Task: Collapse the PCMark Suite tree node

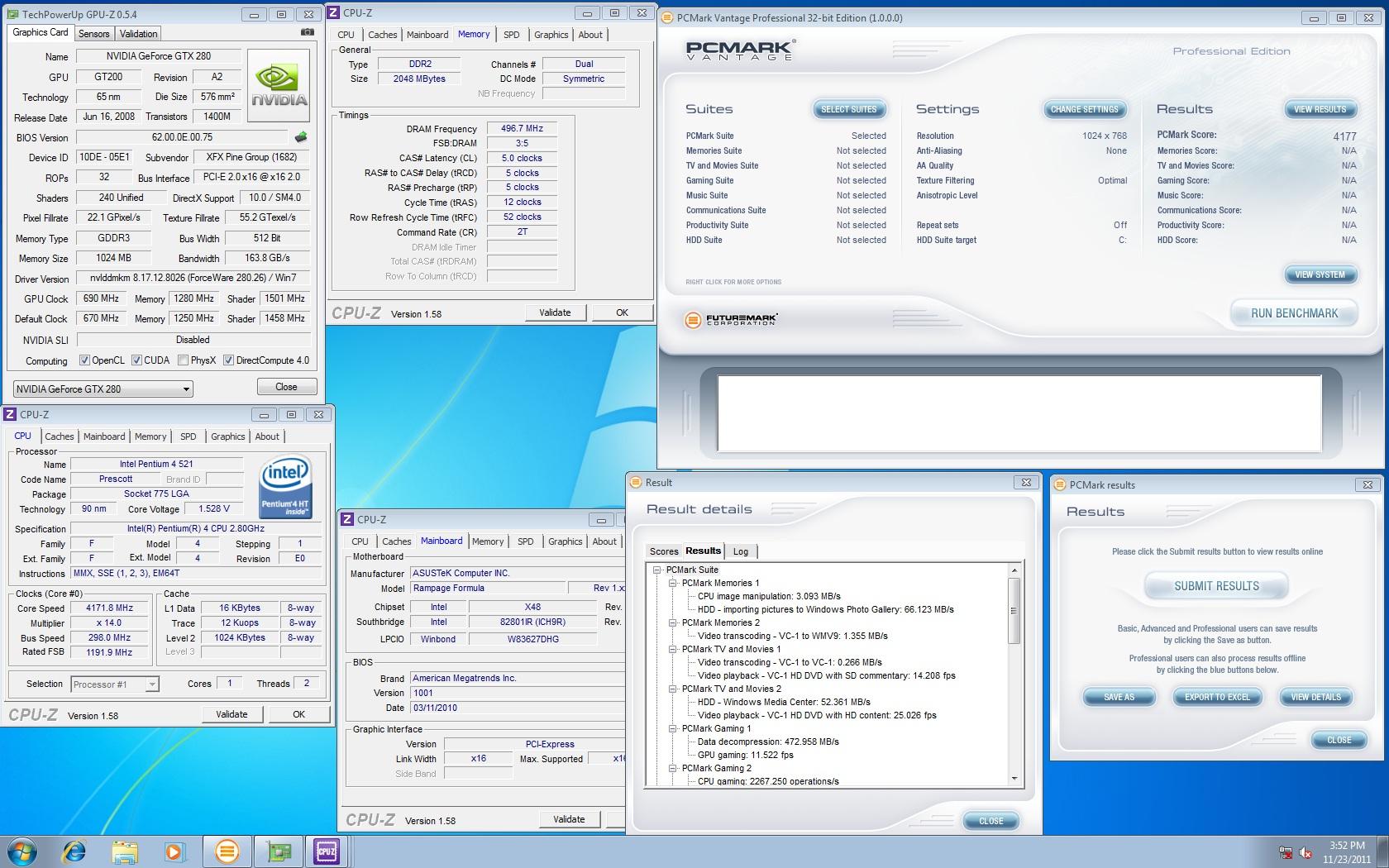Action: tap(657, 570)
